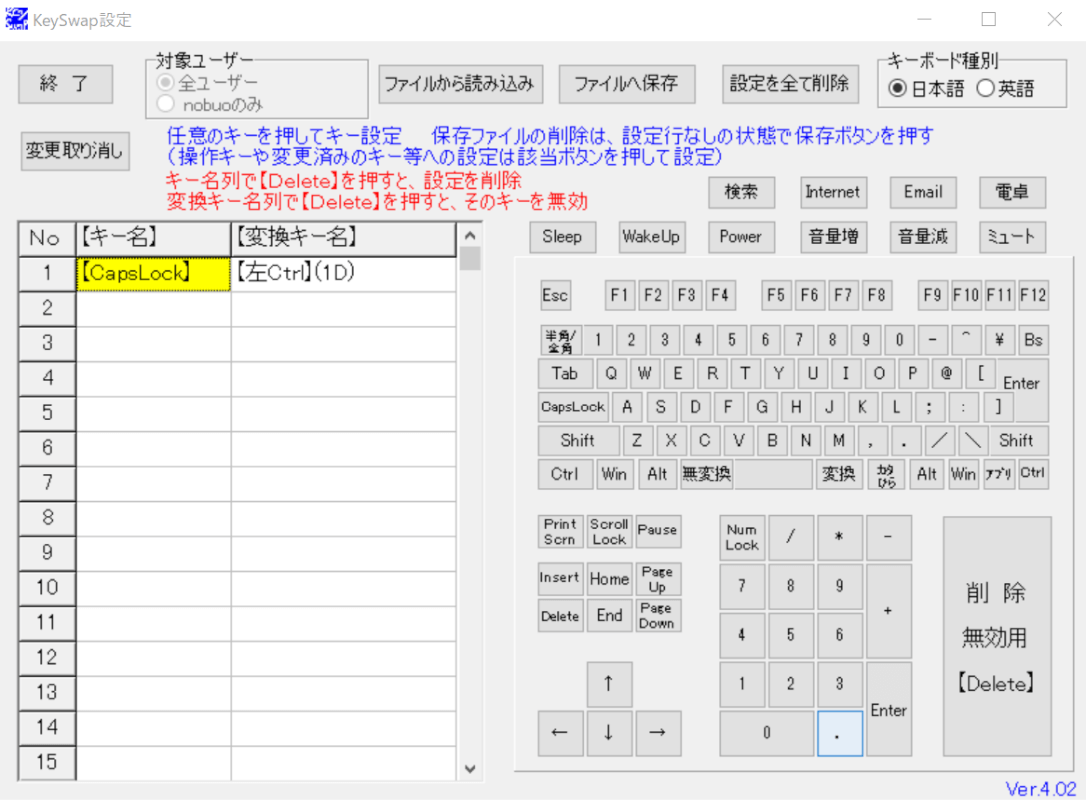Screen dimensions: 1086x800
Task: Select the 音量増 volume up key
Action: pos(832,237)
